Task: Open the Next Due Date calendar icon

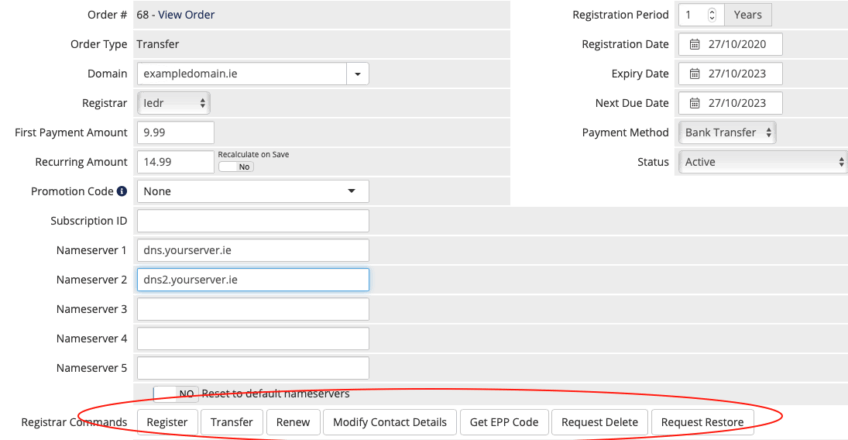Action: pos(694,103)
